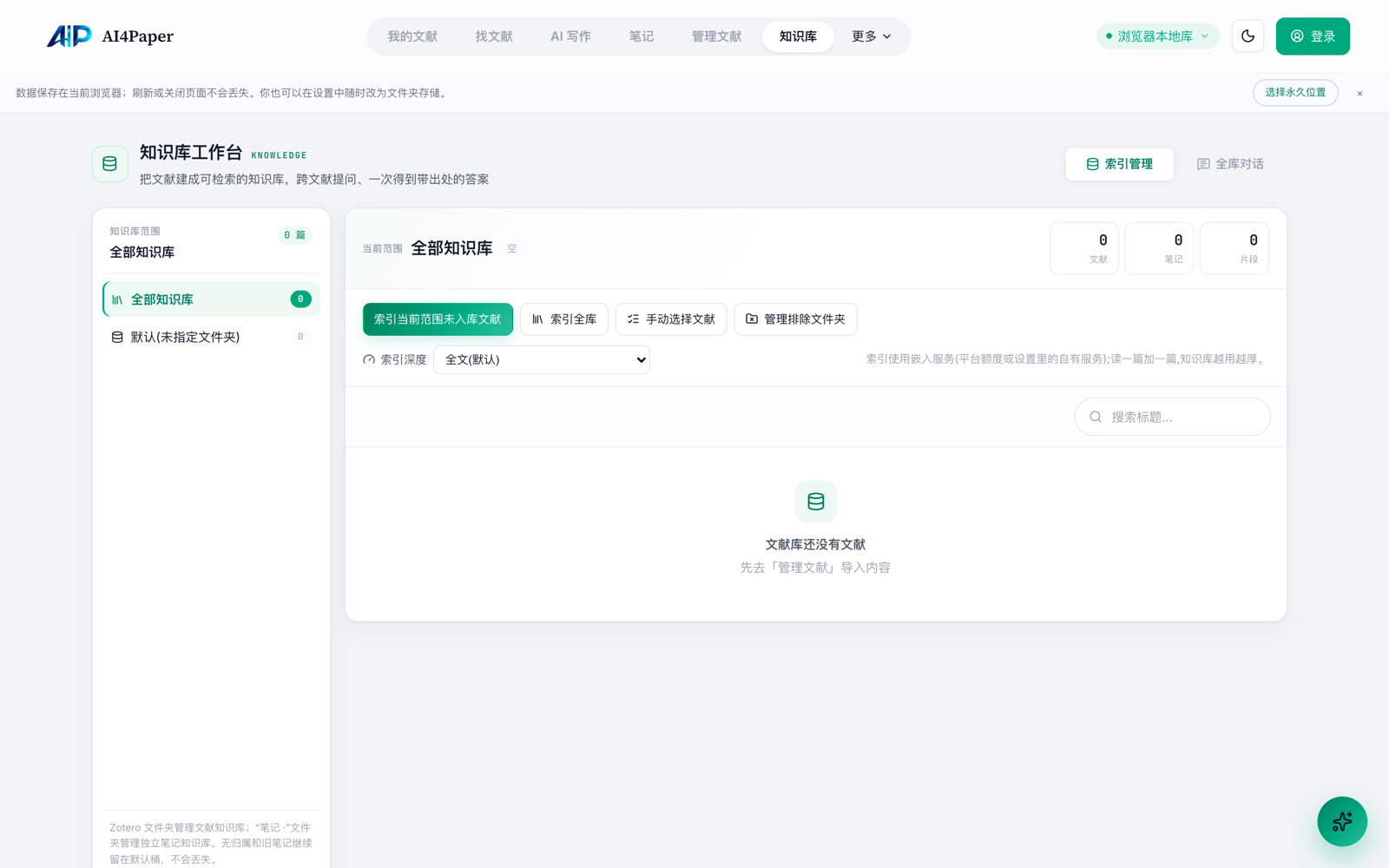The image size is (1389, 868).
Task: Close the storage notice banner
Action: [1359, 94]
